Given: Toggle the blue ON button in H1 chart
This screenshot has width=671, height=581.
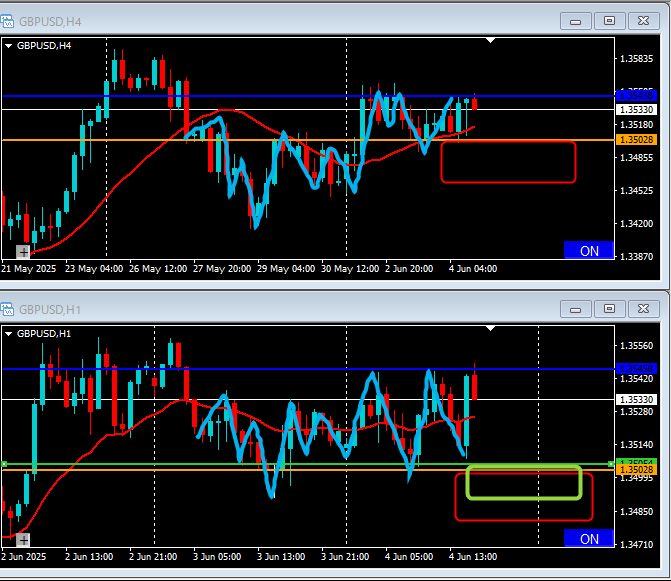Looking at the screenshot, I should click(x=589, y=538).
